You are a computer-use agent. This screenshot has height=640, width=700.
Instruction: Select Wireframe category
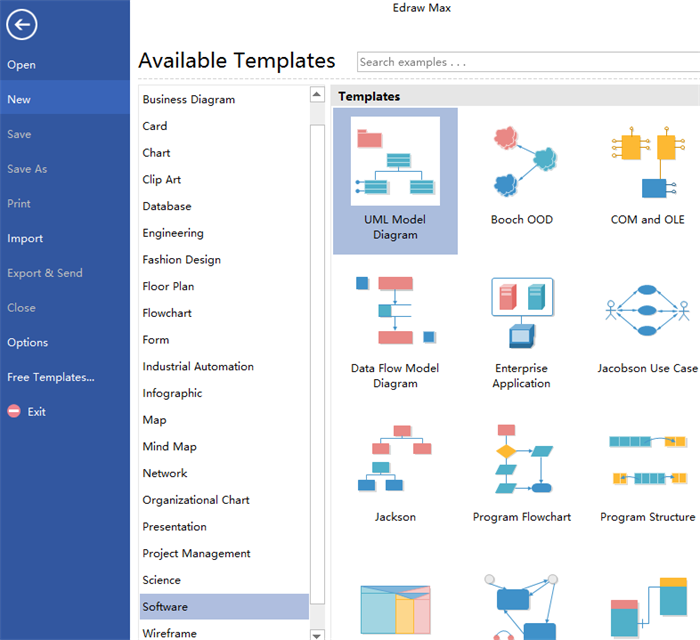pos(170,633)
